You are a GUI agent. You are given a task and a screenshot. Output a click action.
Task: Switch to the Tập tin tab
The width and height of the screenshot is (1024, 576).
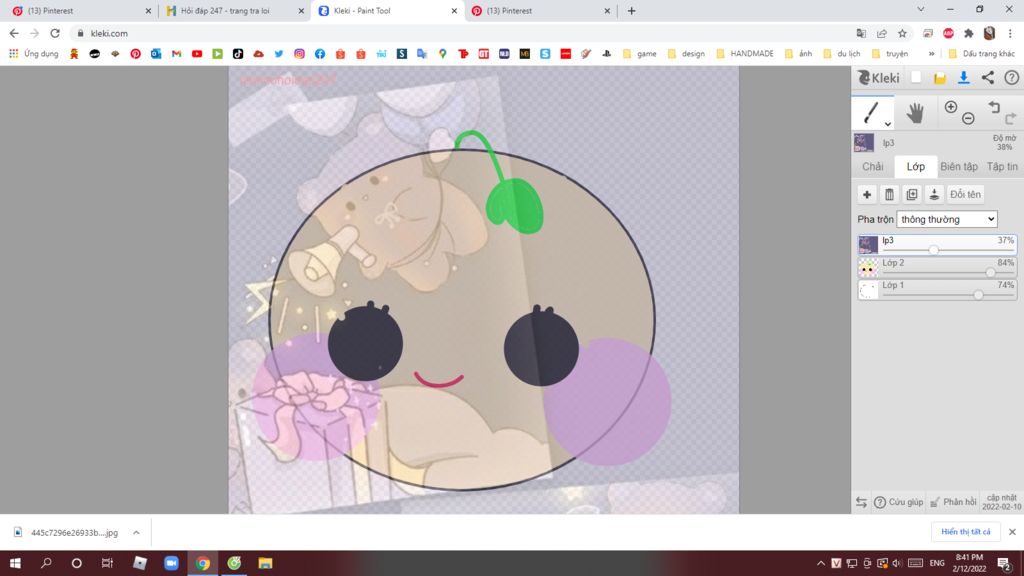tap(1002, 167)
